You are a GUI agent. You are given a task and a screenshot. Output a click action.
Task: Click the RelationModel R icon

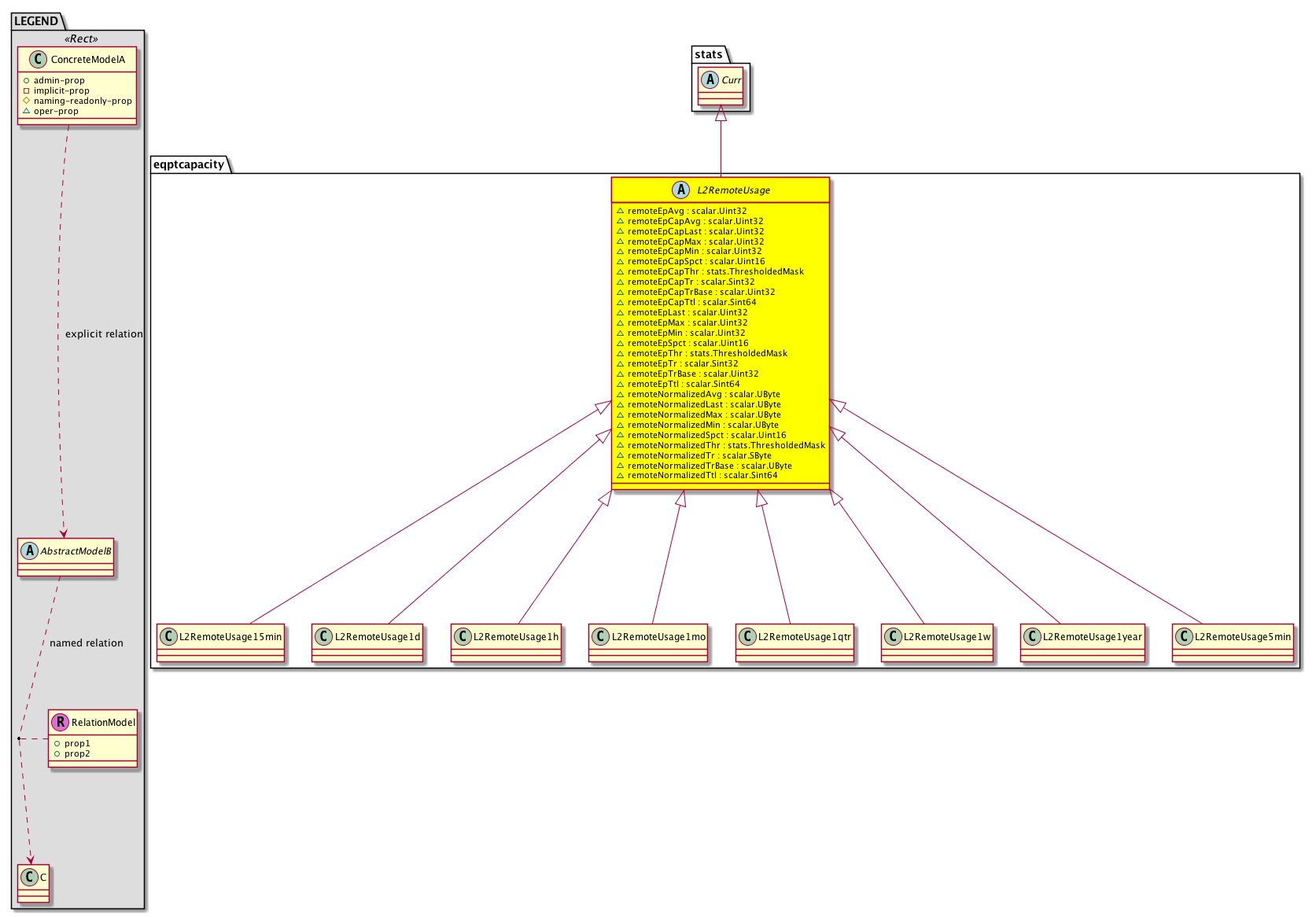coord(61,722)
